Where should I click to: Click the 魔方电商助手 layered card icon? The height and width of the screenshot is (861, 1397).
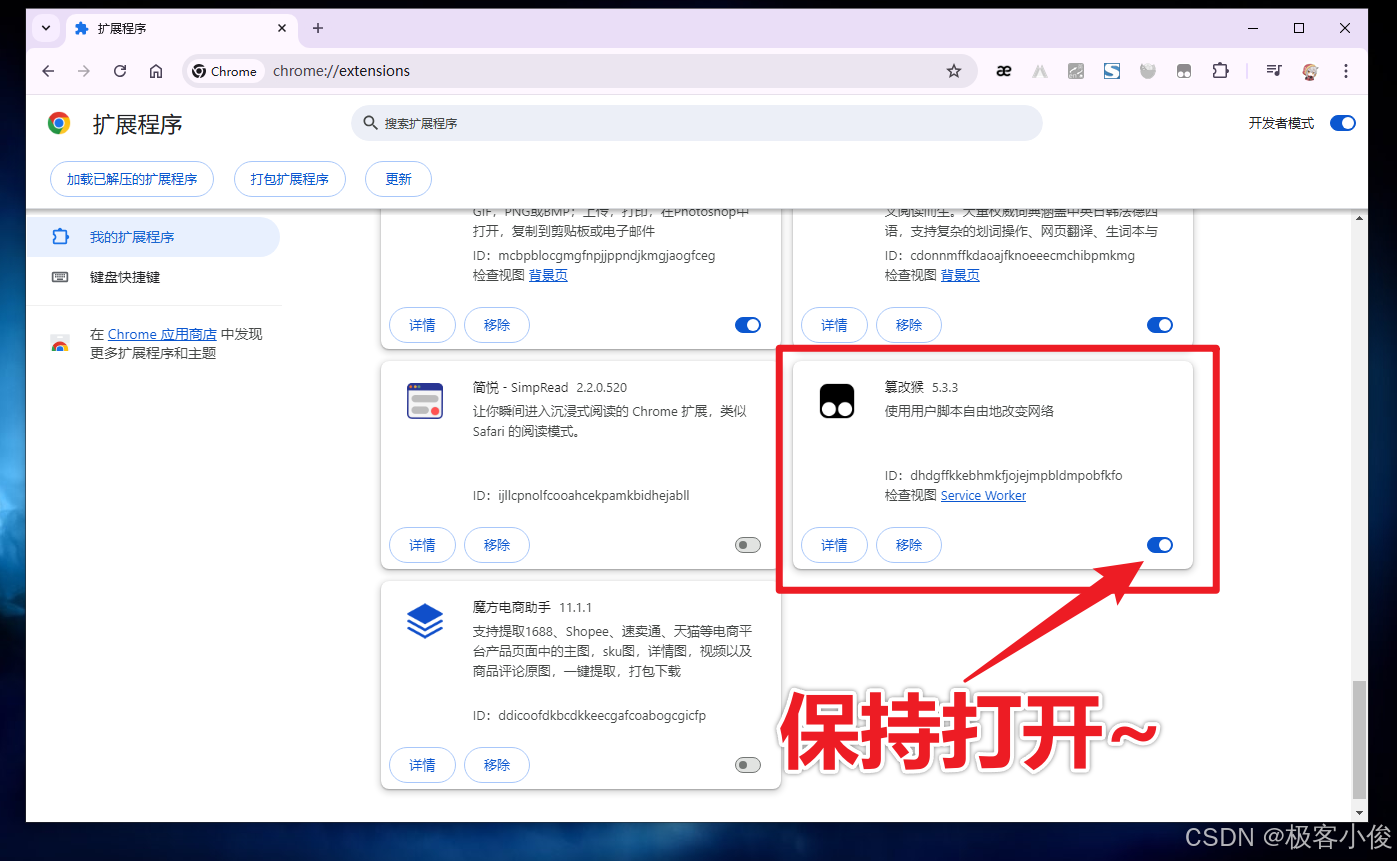(425, 621)
